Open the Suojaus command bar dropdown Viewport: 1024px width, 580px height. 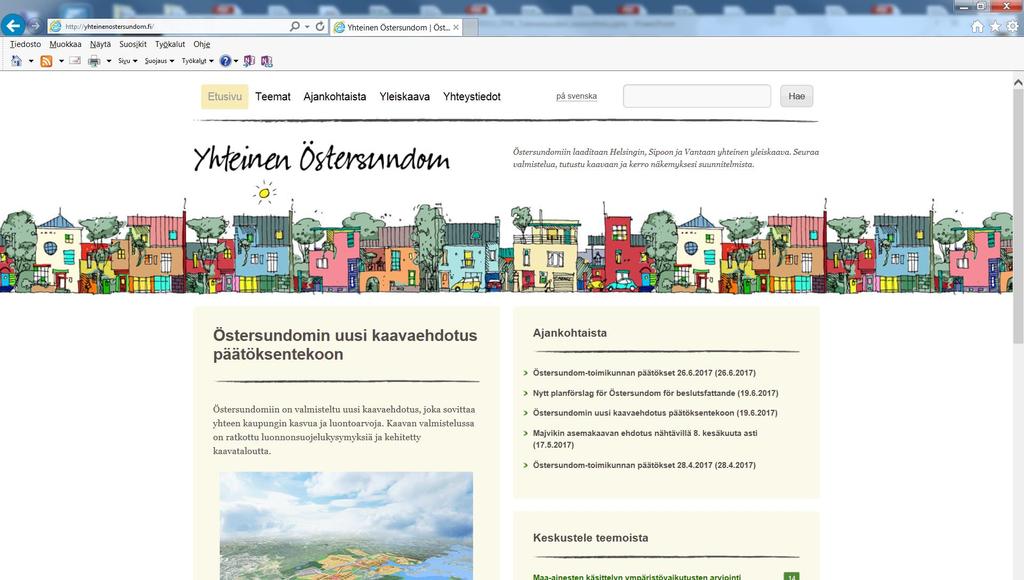(159, 61)
